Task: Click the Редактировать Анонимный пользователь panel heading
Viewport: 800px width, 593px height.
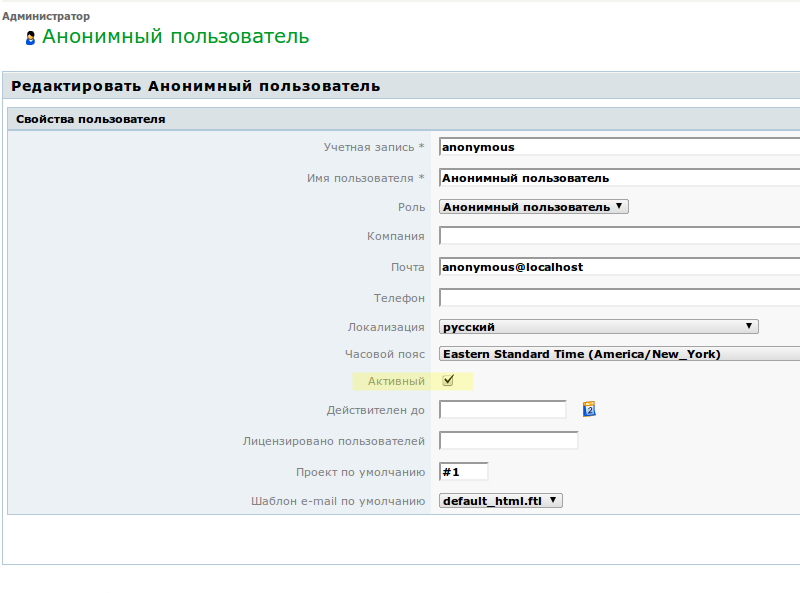Action: pos(196,86)
